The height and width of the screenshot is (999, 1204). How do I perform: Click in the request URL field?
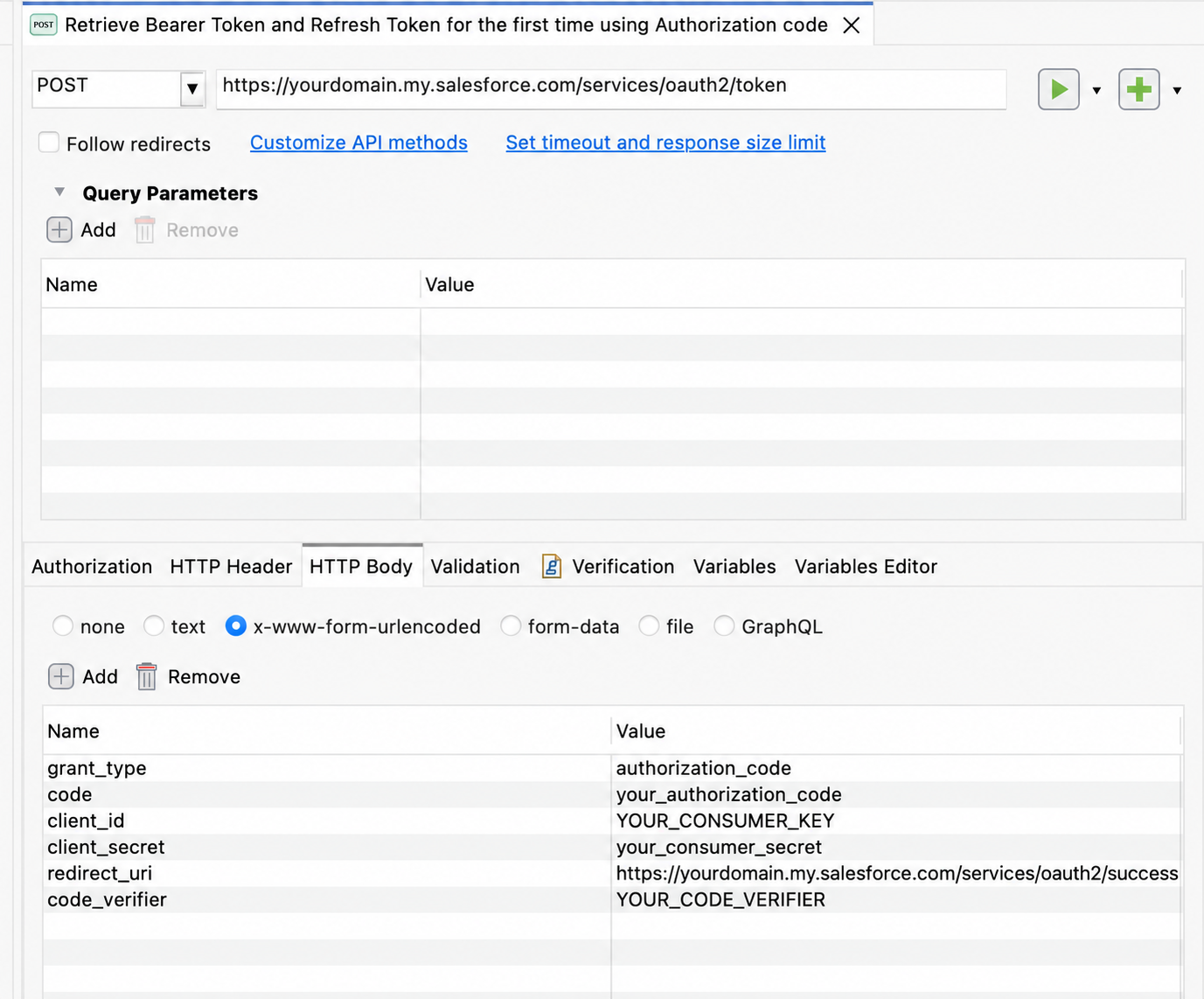(x=611, y=88)
